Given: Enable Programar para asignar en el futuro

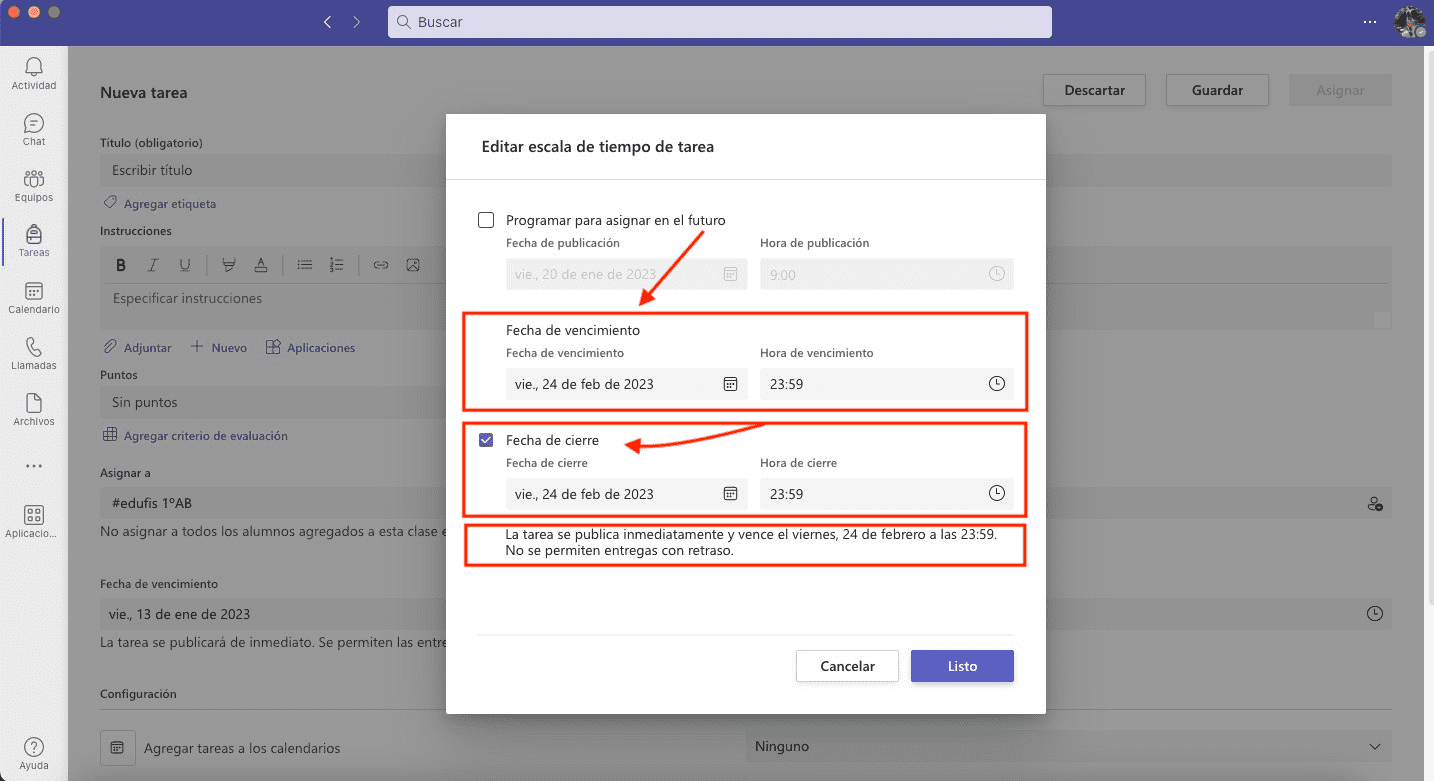Looking at the screenshot, I should [486, 220].
